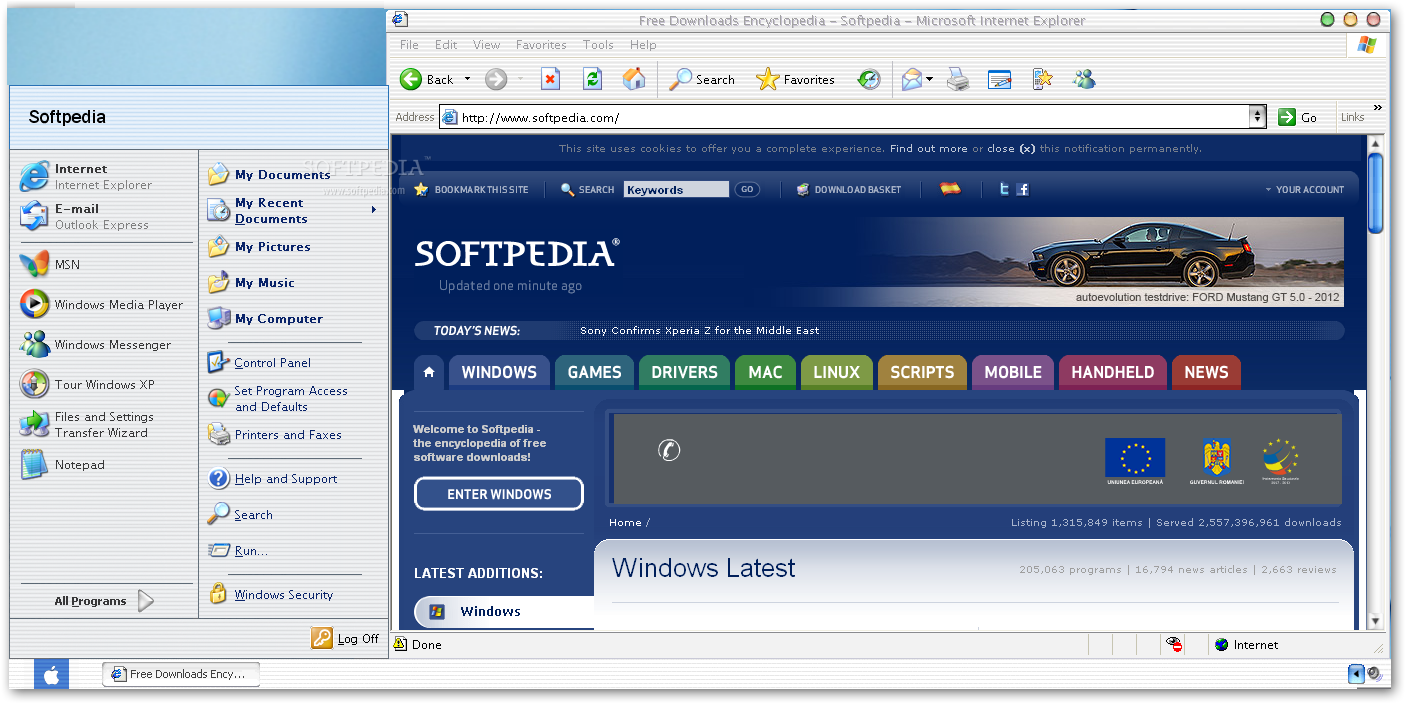
Task: Switch to the LINUX tab
Action: click(x=837, y=372)
